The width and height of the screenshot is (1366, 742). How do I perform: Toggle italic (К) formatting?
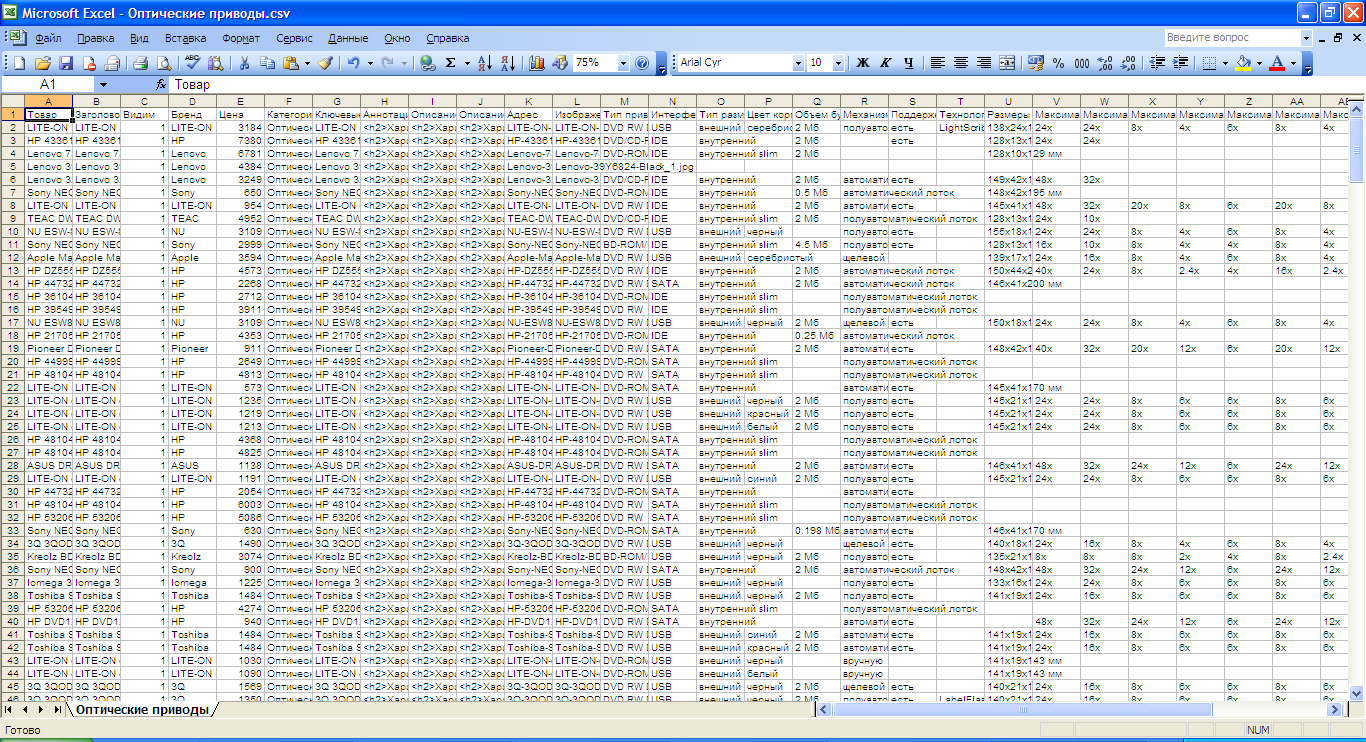tap(886, 63)
